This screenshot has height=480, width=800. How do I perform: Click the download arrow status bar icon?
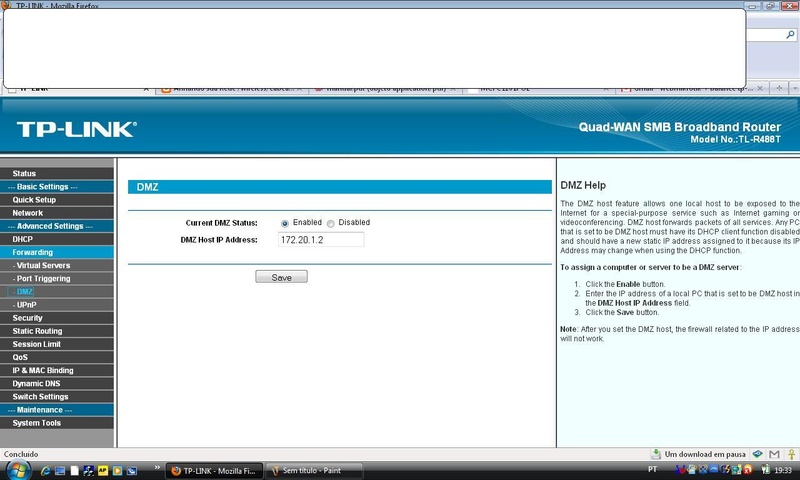point(656,454)
